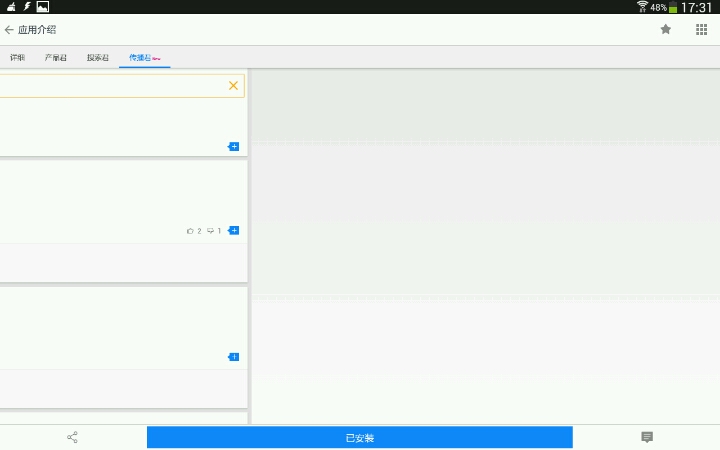Tap the star favorite icon
720x450 pixels.
(x=666, y=30)
